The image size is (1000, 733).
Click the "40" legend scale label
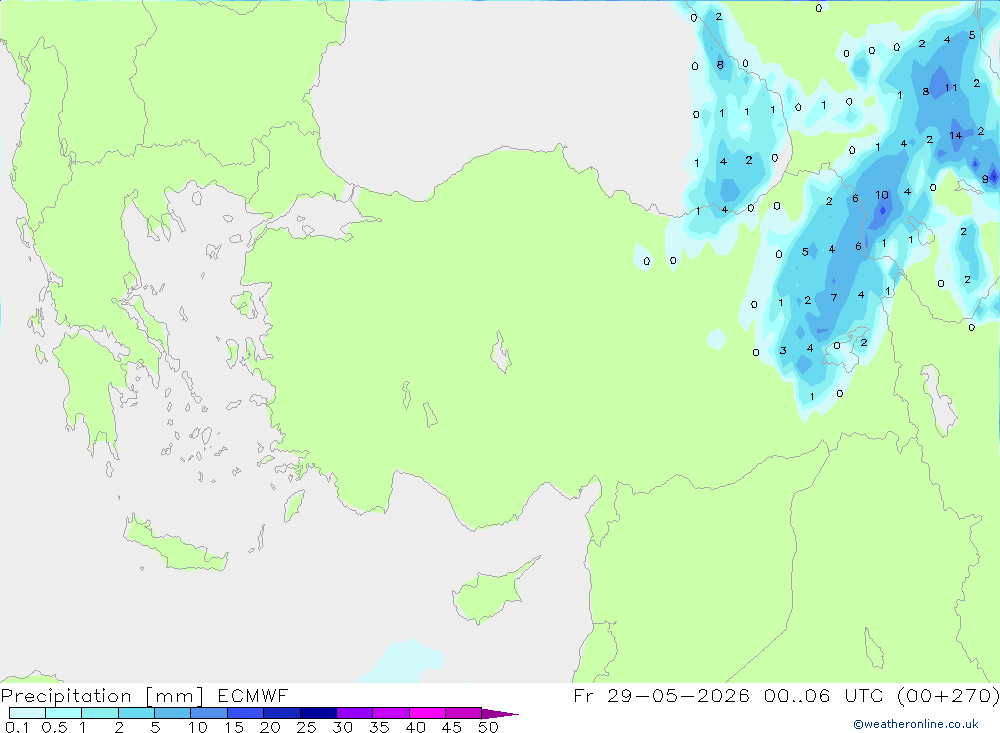pyautogui.click(x=415, y=727)
